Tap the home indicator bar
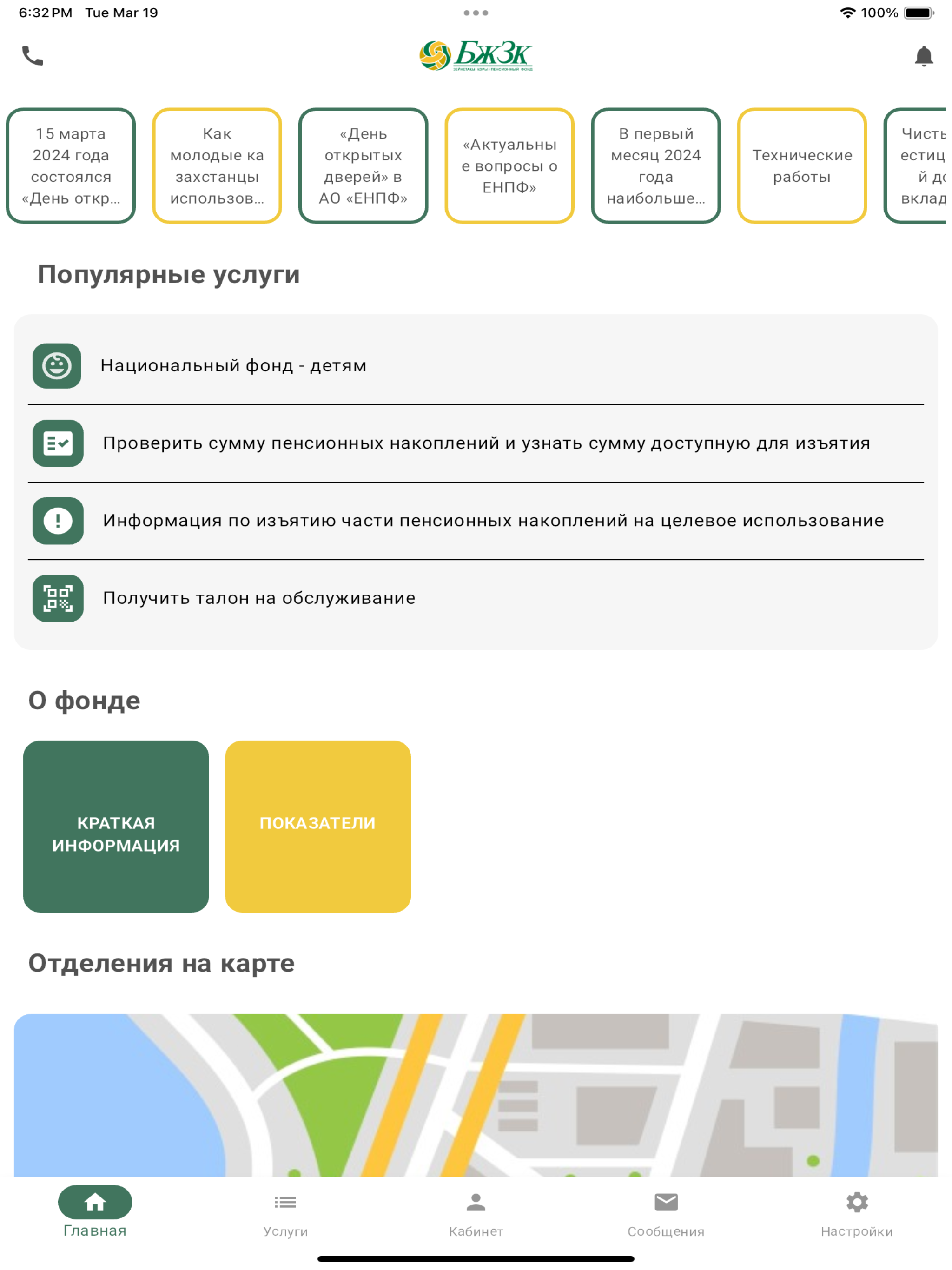 click(476, 1259)
